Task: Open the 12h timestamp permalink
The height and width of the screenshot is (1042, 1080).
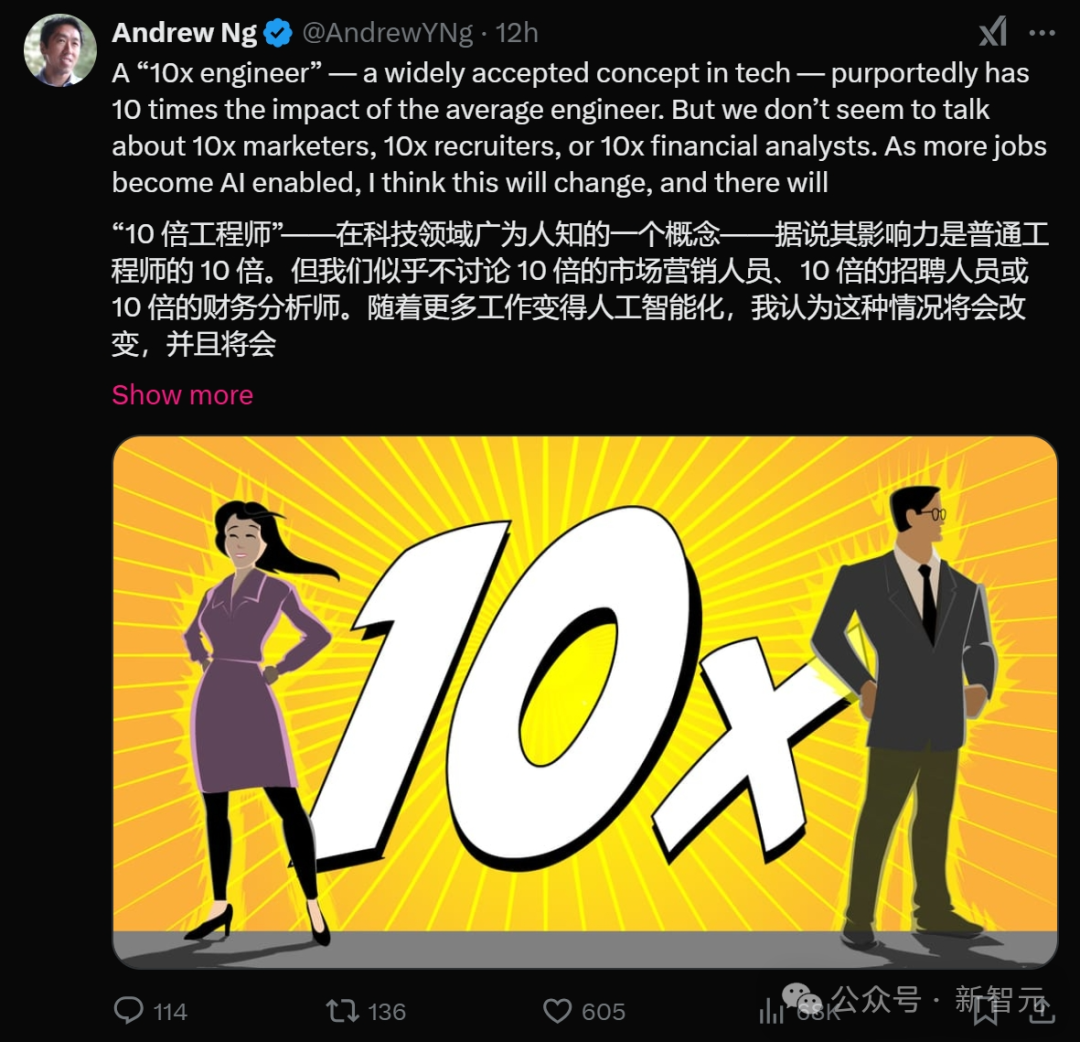Action: [517, 32]
